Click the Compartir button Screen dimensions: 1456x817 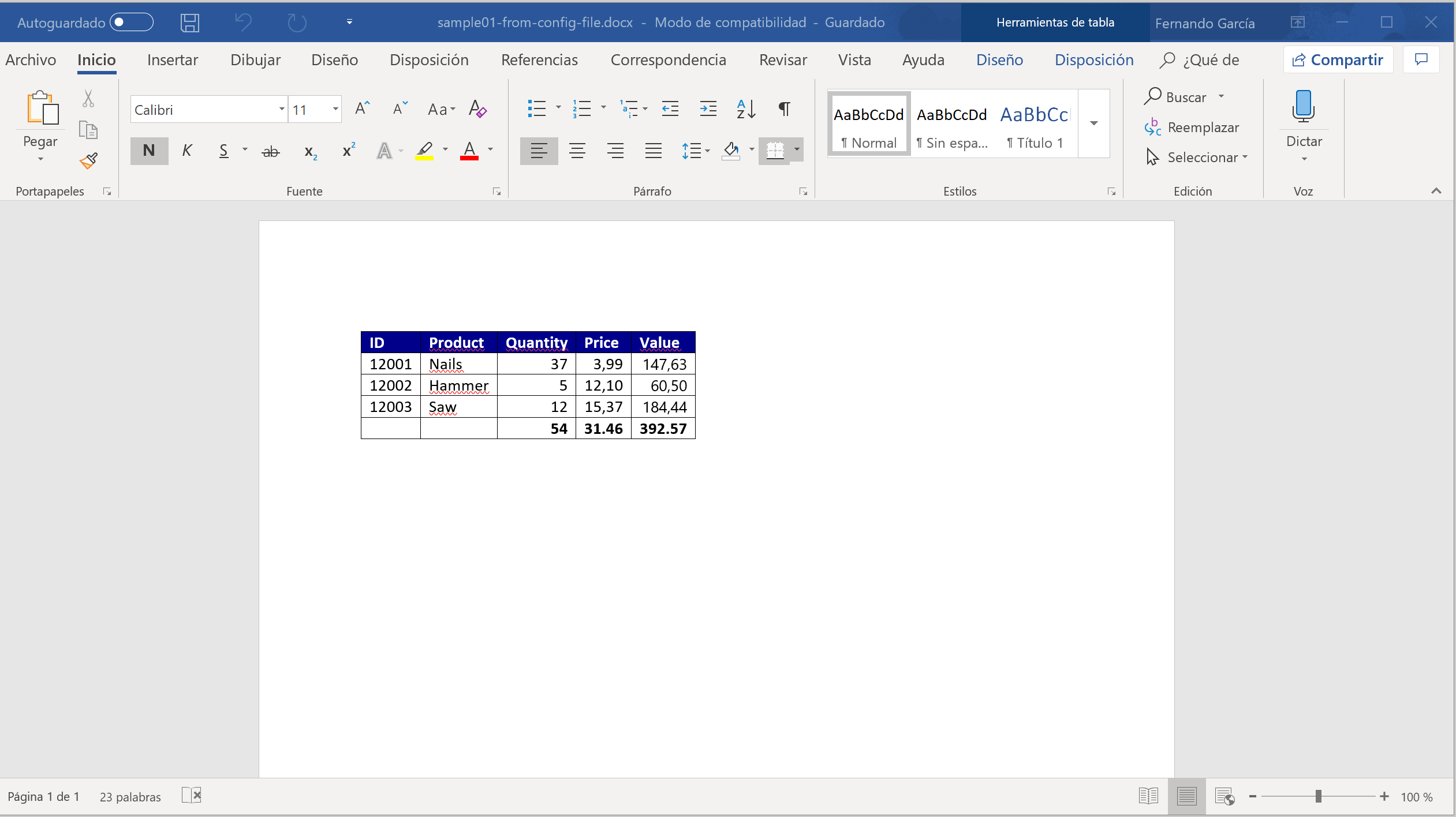1338,60
